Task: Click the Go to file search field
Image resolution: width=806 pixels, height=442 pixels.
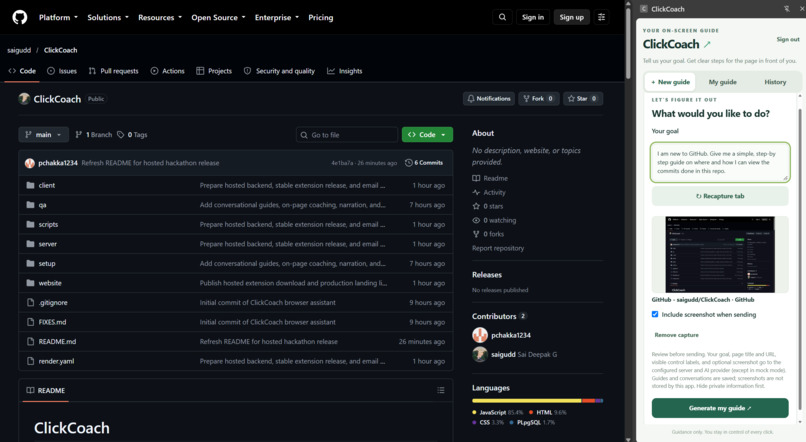Action: [x=347, y=135]
